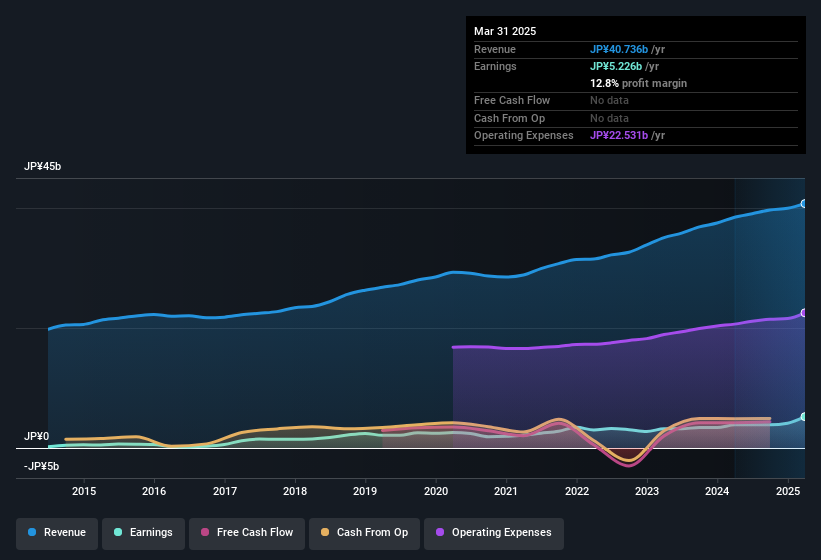Click the JP¥40.736b revenue value
The height and width of the screenshot is (560, 821).
click(619, 49)
